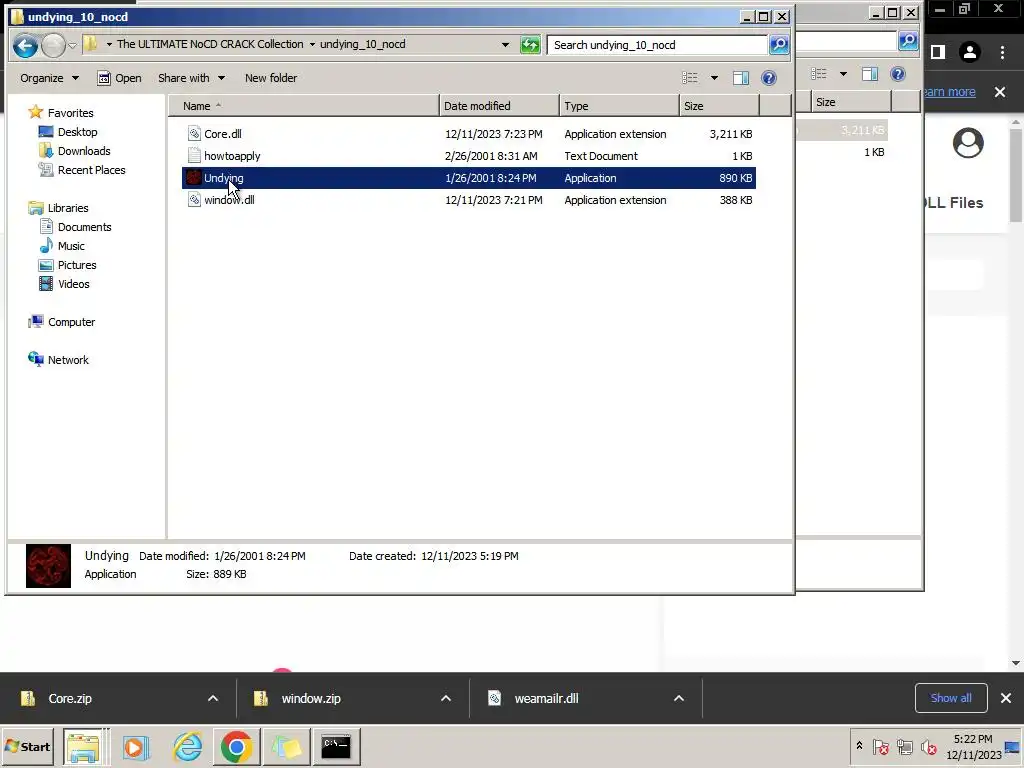Open recent locations dropdown beside Forward arrow
Screen dimensions: 1024x768
coord(72,45)
